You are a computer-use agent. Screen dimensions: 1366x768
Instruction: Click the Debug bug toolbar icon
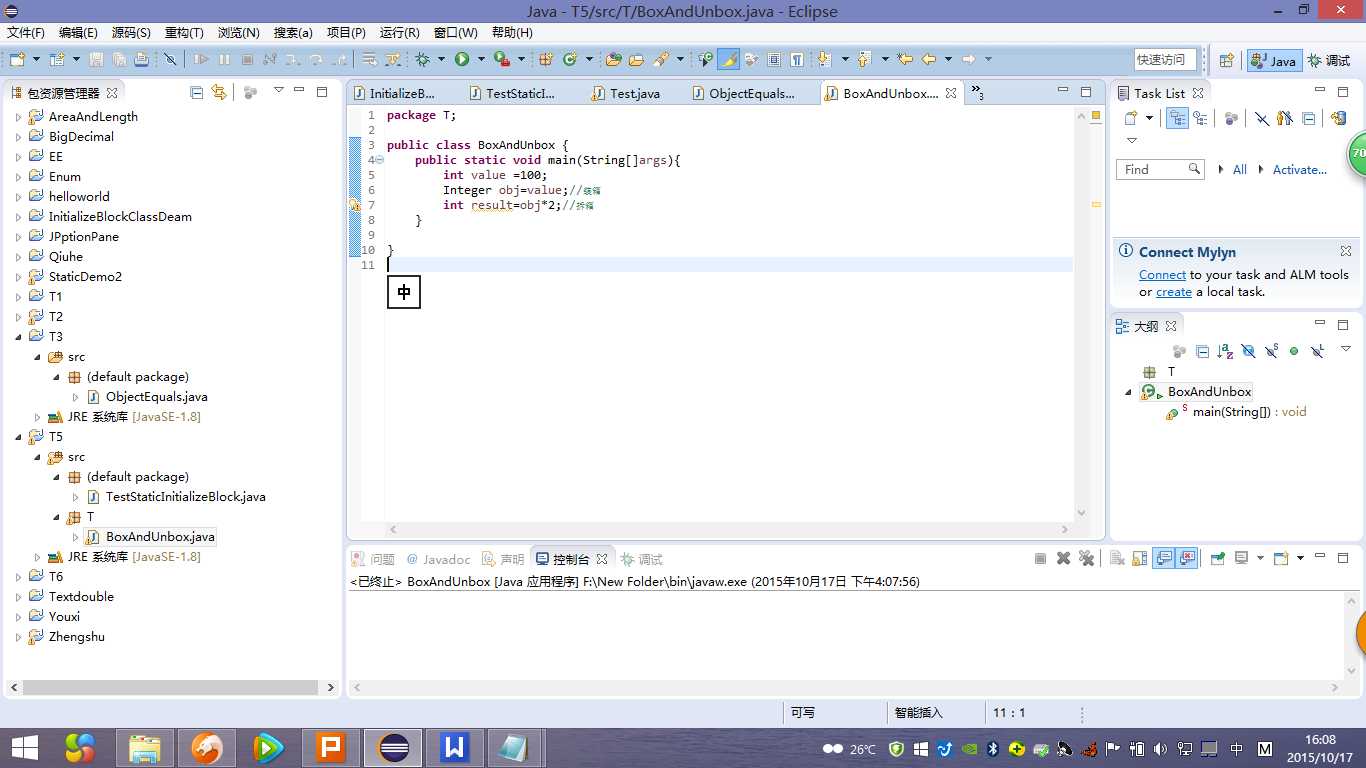click(x=421, y=59)
